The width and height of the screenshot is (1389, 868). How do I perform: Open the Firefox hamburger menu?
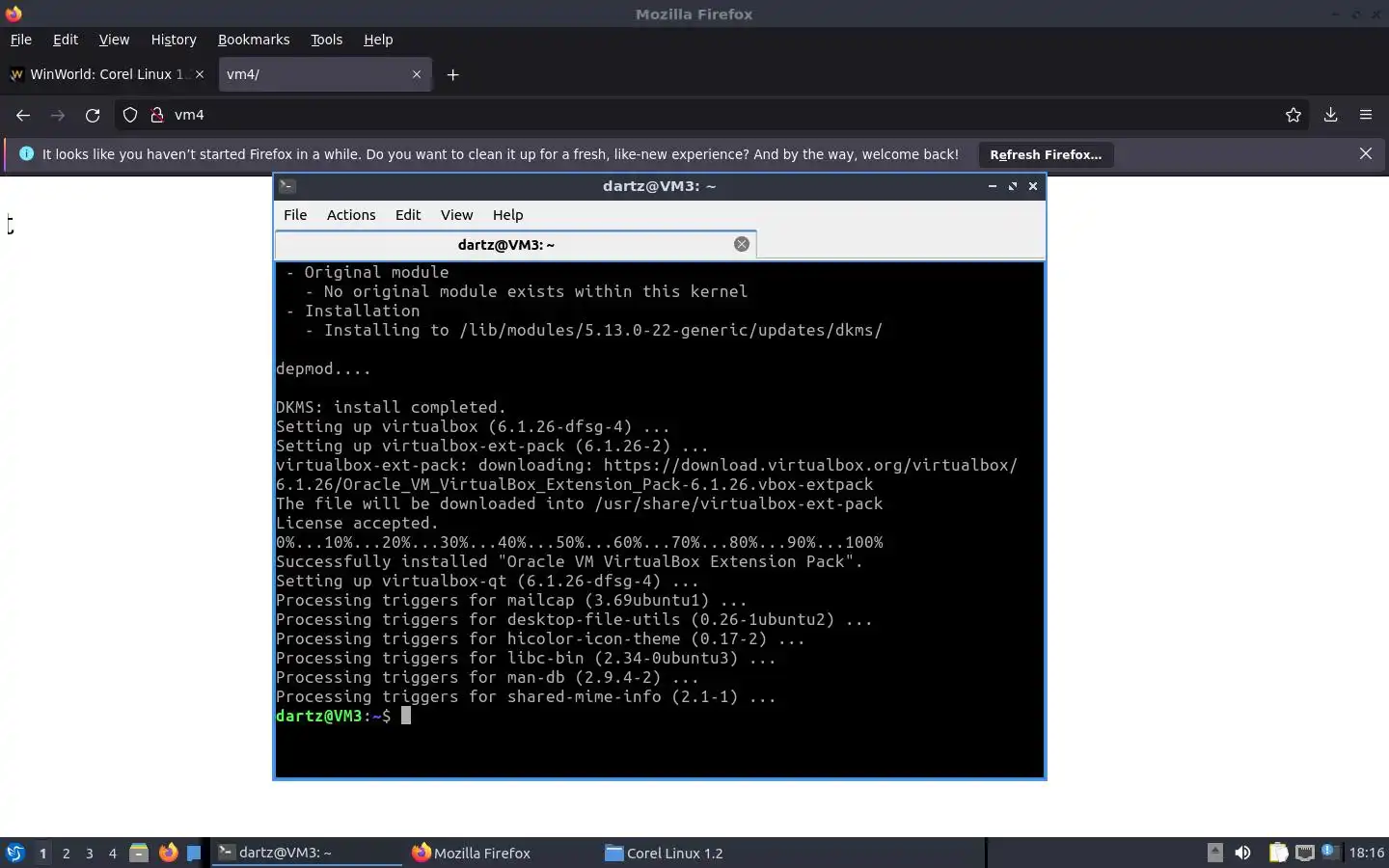coord(1366,115)
